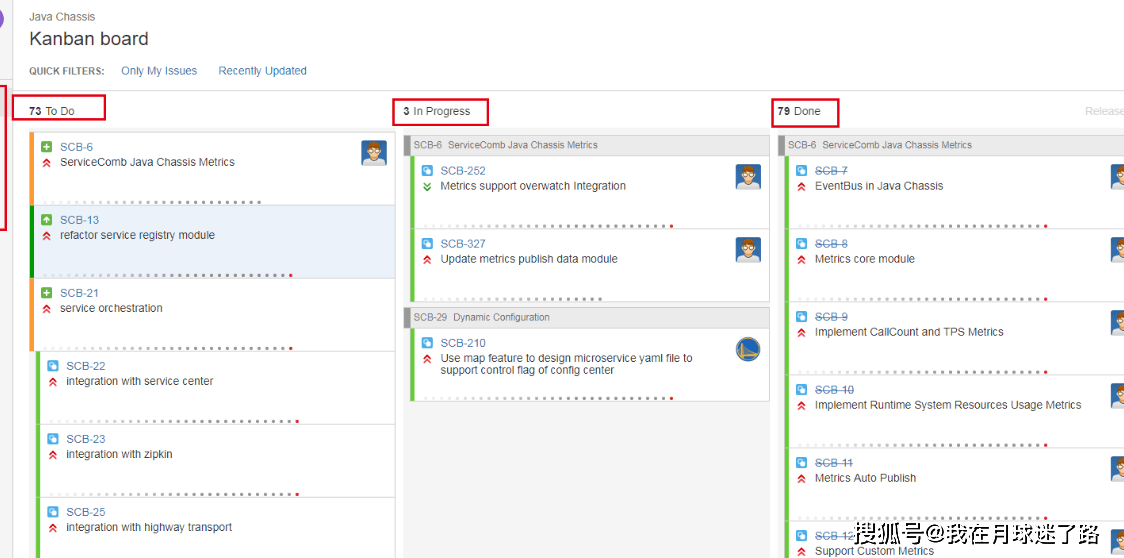The image size is (1124, 558).
Task: Click the improvement type icon of SCB-13
Action: click(x=47, y=220)
